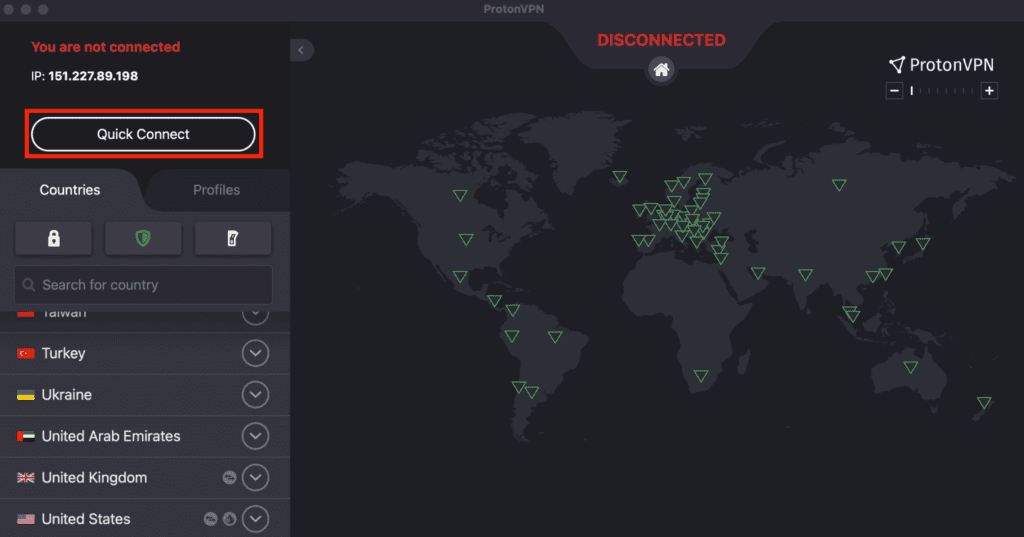Image resolution: width=1024 pixels, height=537 pixels.
Task: Switch to the Profiles tab
Action: 216,190
